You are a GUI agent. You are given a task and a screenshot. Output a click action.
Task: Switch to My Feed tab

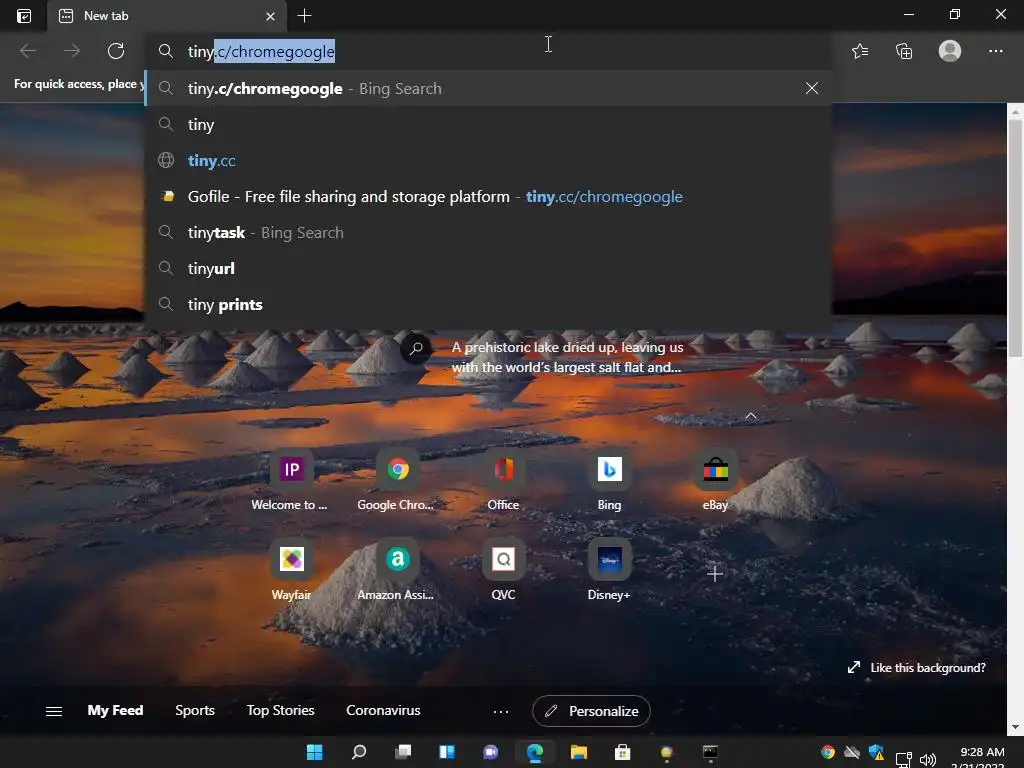click(x=115, y=711)
